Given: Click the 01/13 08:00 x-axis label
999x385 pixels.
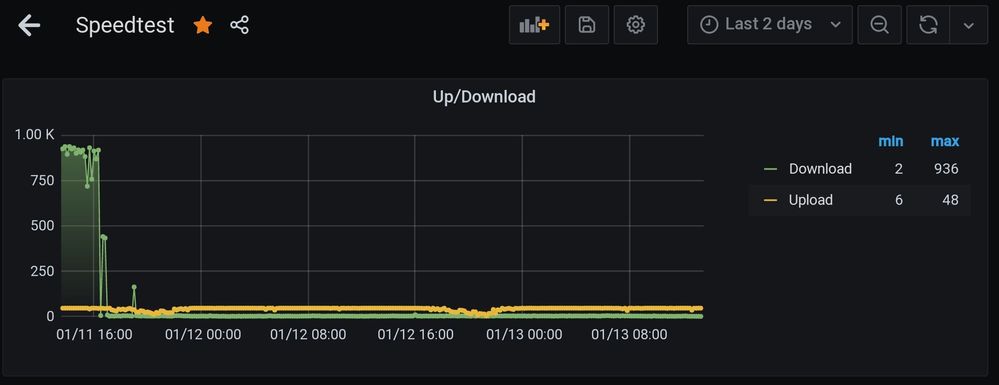Looking at the screenshot, I should [x=629, y=335].
